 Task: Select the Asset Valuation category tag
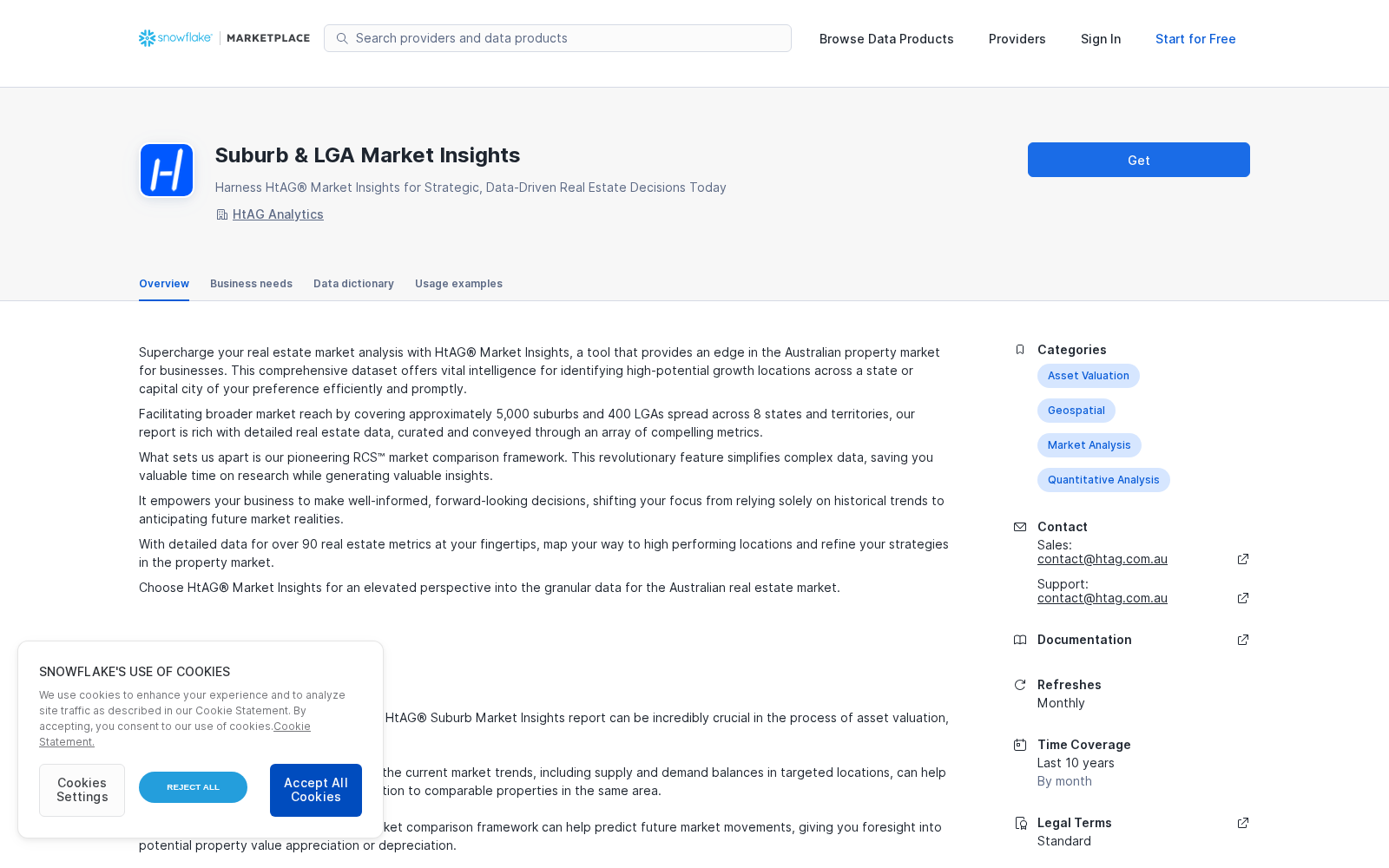tap(1089, 376)
